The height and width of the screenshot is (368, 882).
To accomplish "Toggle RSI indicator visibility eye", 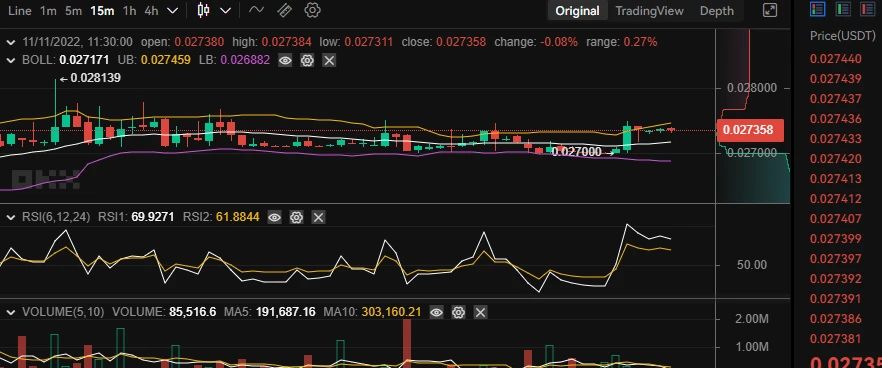I will point(274,217).
